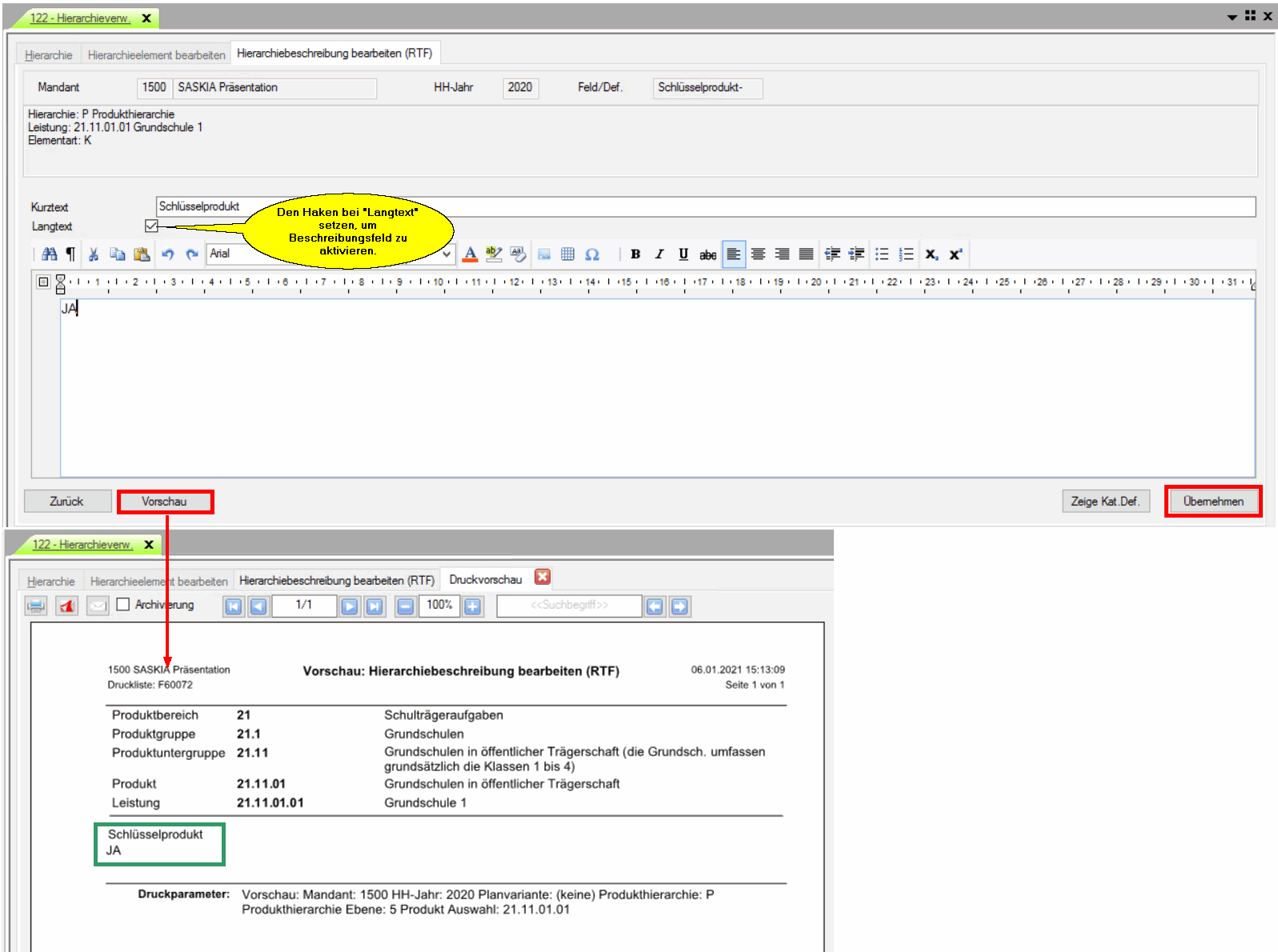Toggle align left formatting

(x=733, y=254)
